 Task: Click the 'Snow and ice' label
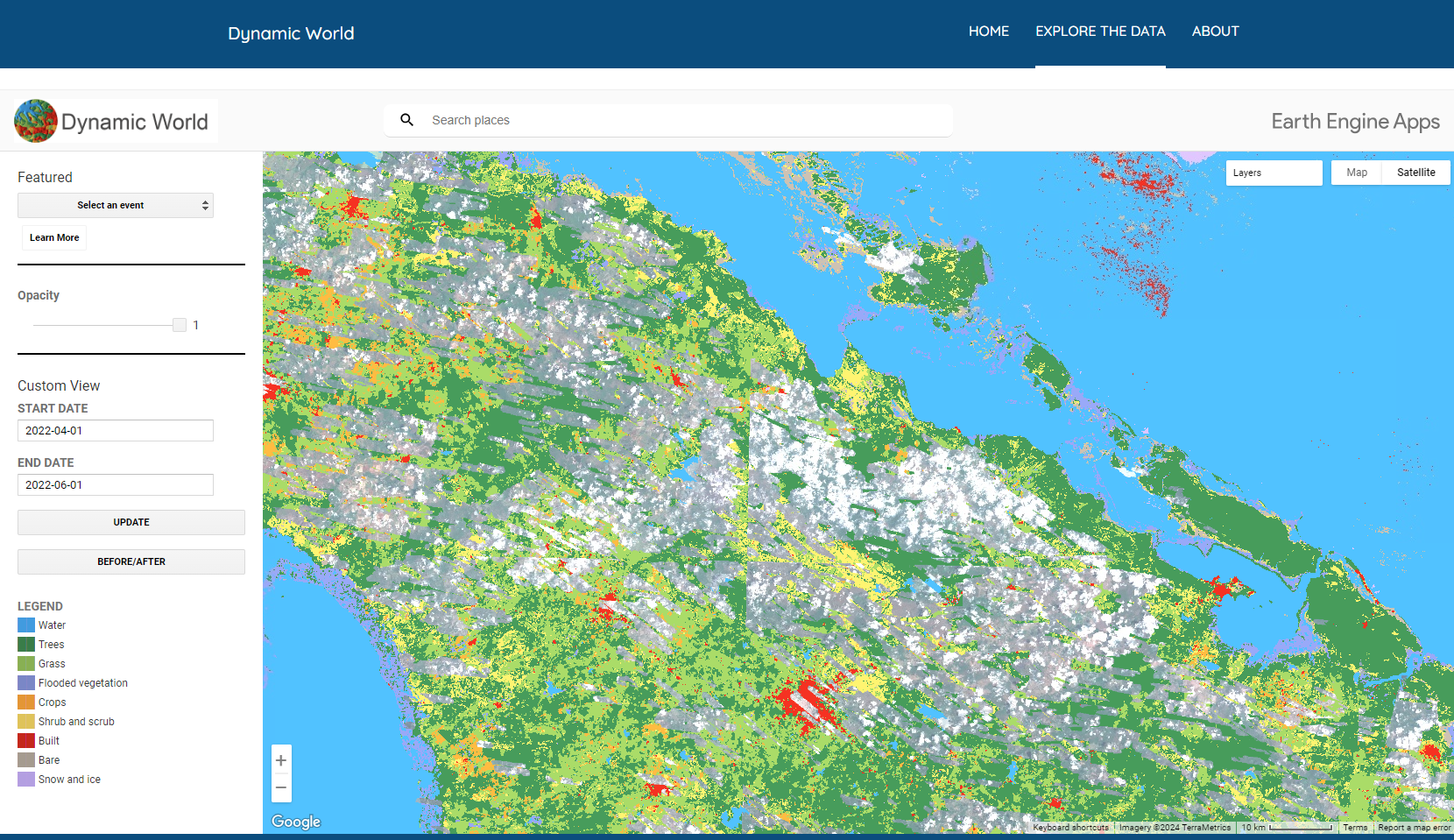coord(69,780)
